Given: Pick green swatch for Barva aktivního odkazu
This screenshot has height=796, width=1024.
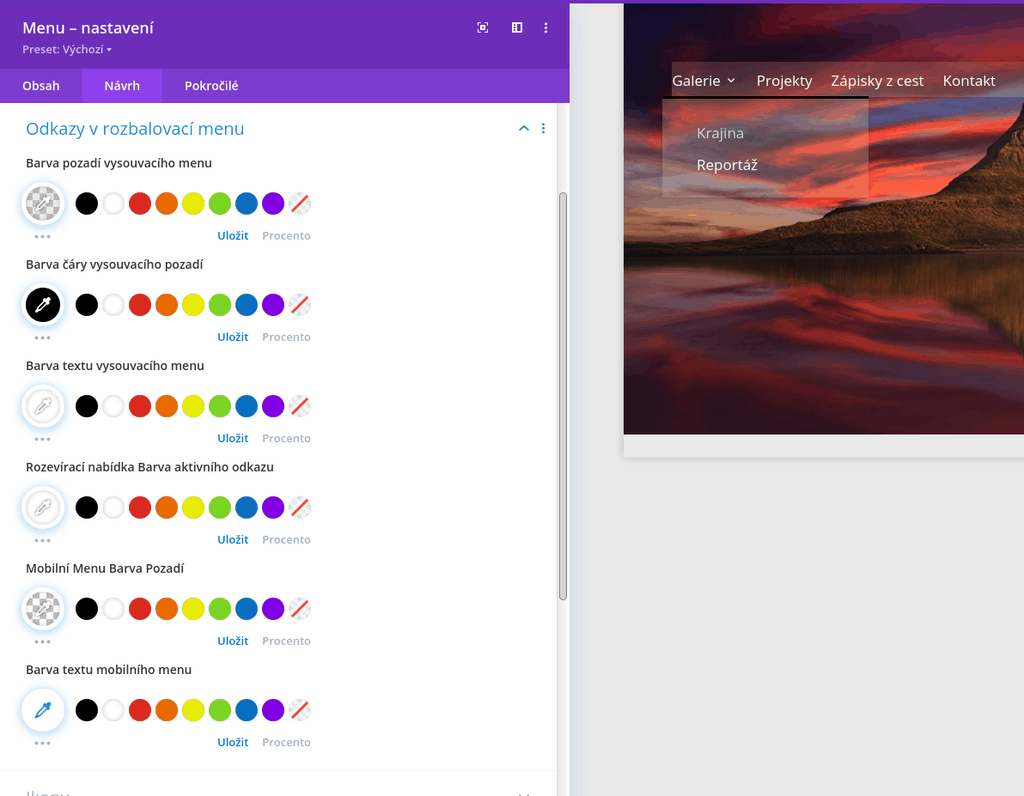Looking at the screenshot, I should click(x=220, y=507).
